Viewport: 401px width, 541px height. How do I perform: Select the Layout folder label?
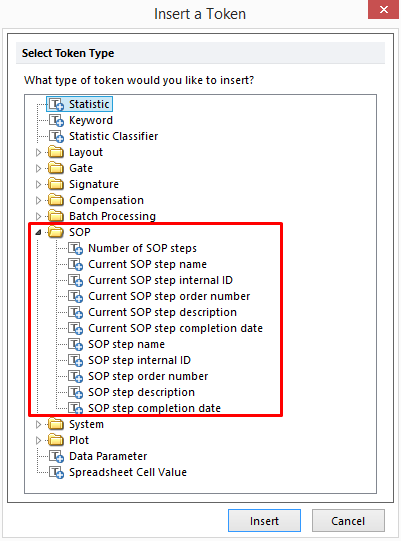click(x=86, y=152)
